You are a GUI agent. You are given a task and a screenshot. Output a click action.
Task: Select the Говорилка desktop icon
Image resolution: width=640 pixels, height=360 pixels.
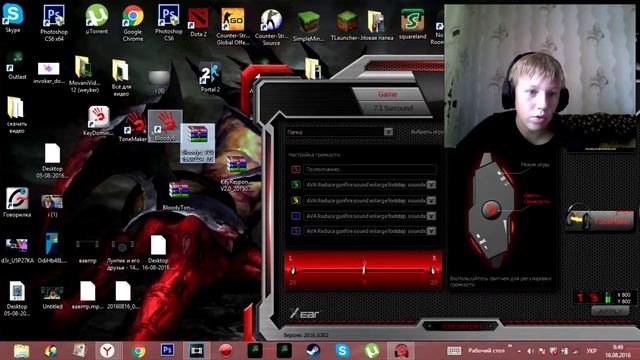(17, 202)
